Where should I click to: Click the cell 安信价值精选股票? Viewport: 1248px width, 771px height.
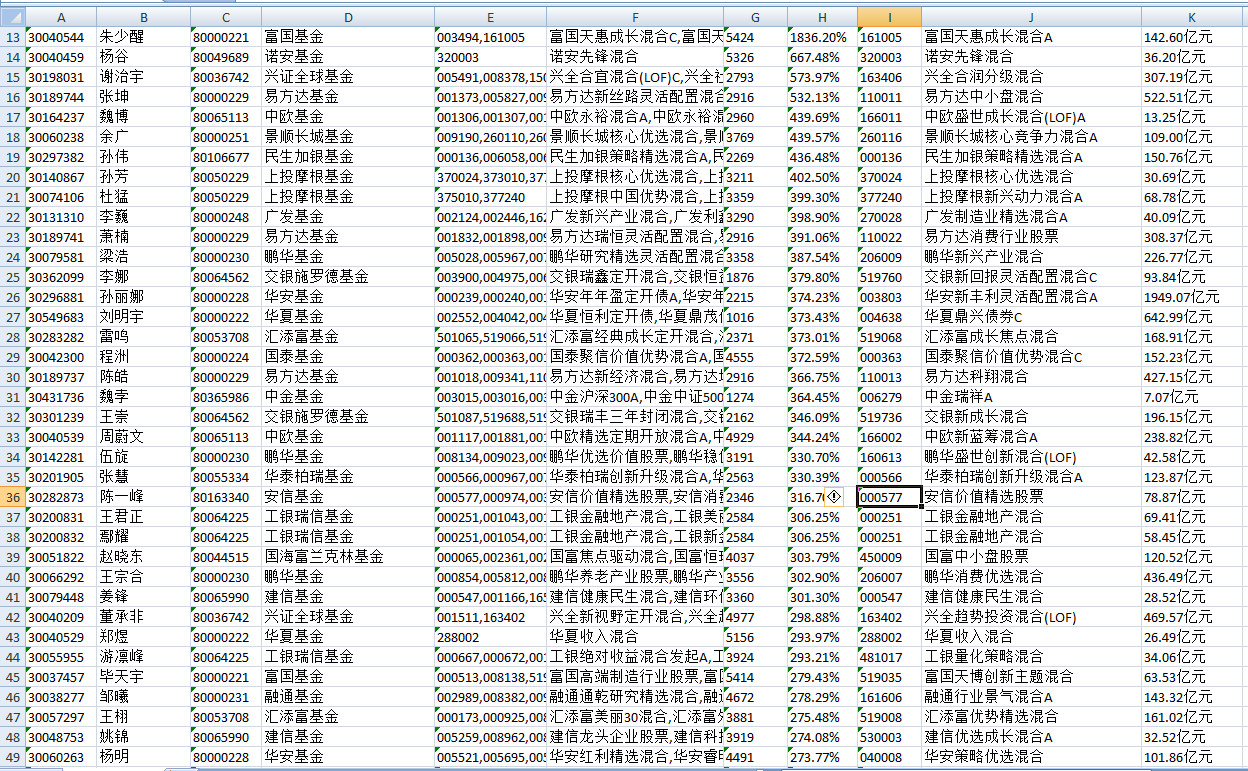click(x=1031, y=497)
